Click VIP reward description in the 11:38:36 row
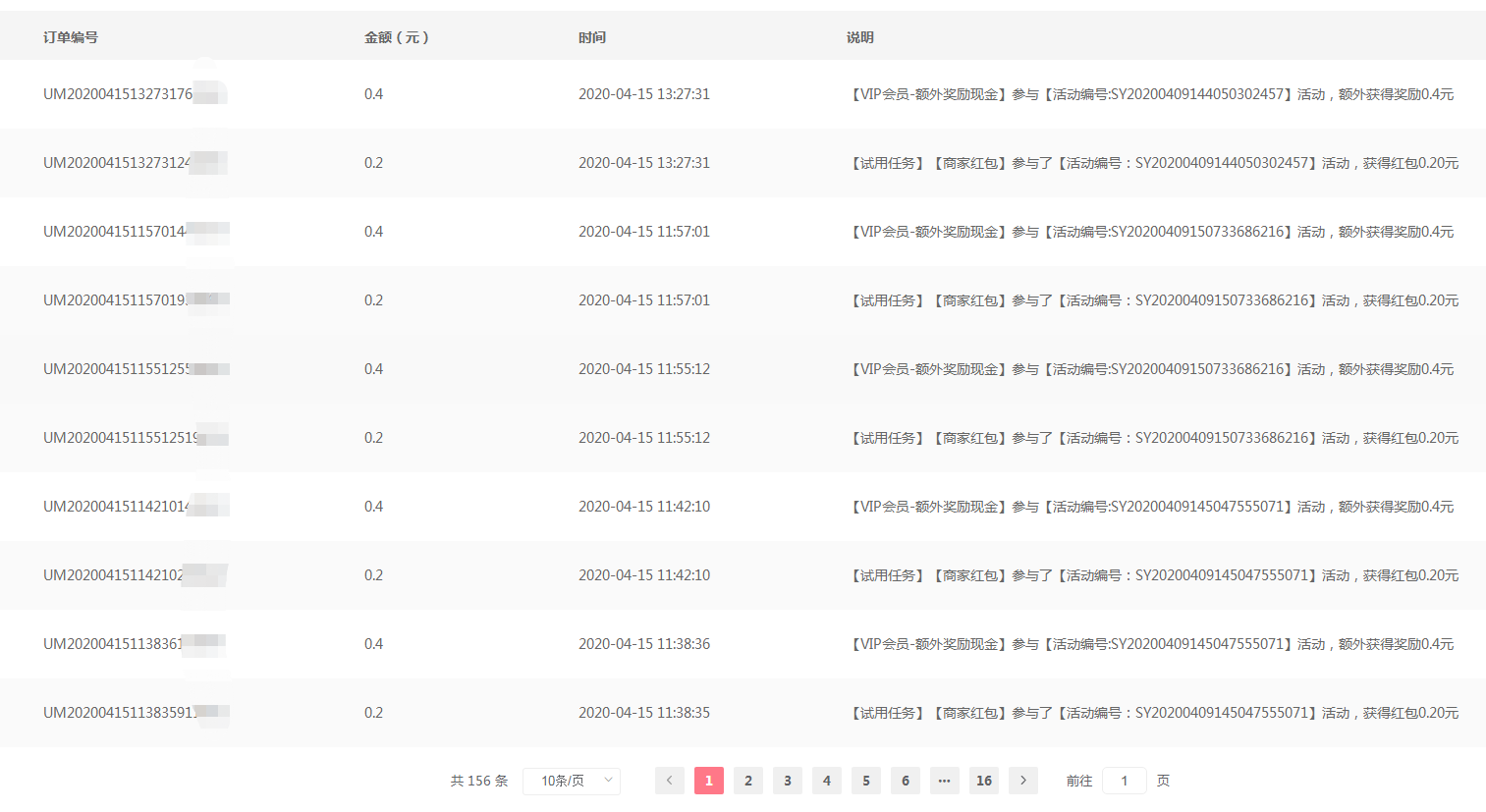The image size is (1486, 812). click(1150, 644)
